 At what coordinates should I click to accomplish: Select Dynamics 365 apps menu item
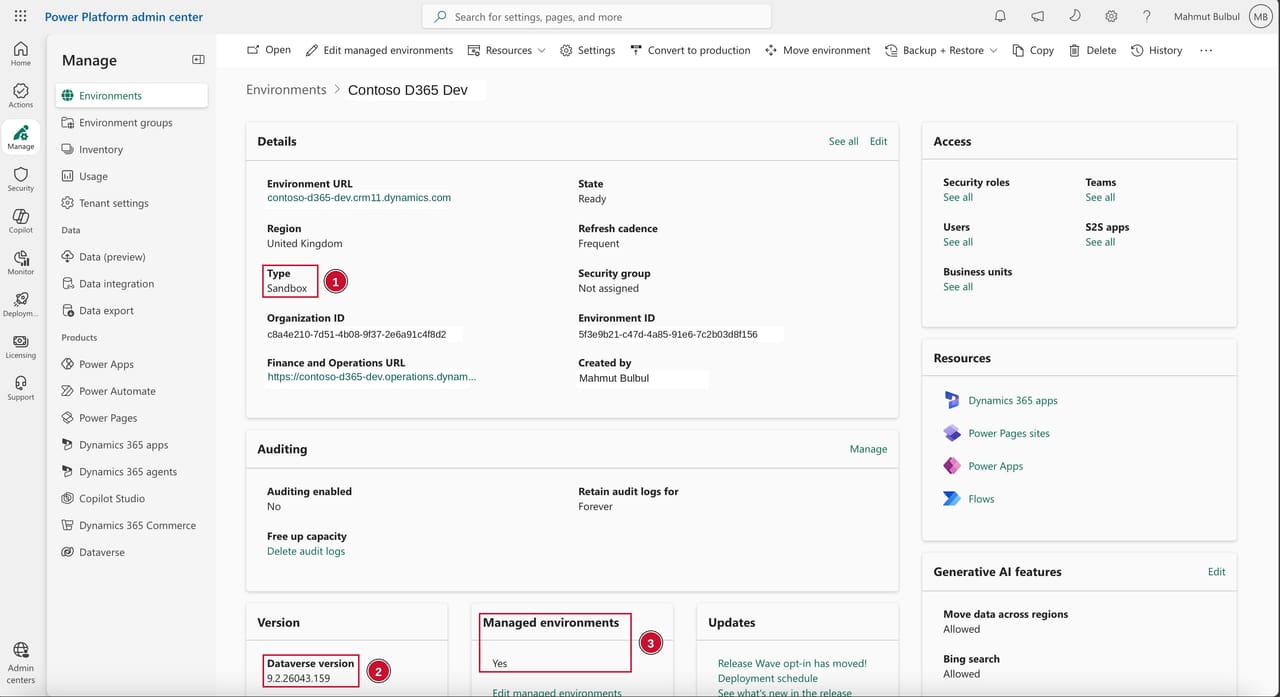click(x=132, y=445)
